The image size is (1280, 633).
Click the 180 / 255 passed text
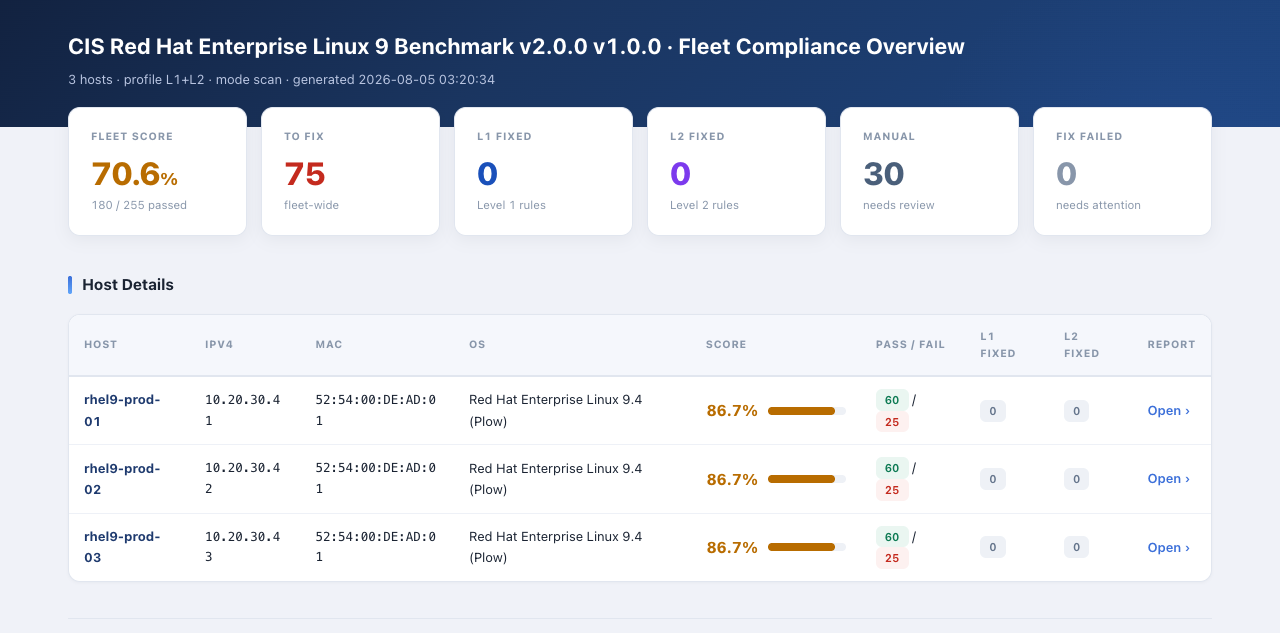(139, 205)
